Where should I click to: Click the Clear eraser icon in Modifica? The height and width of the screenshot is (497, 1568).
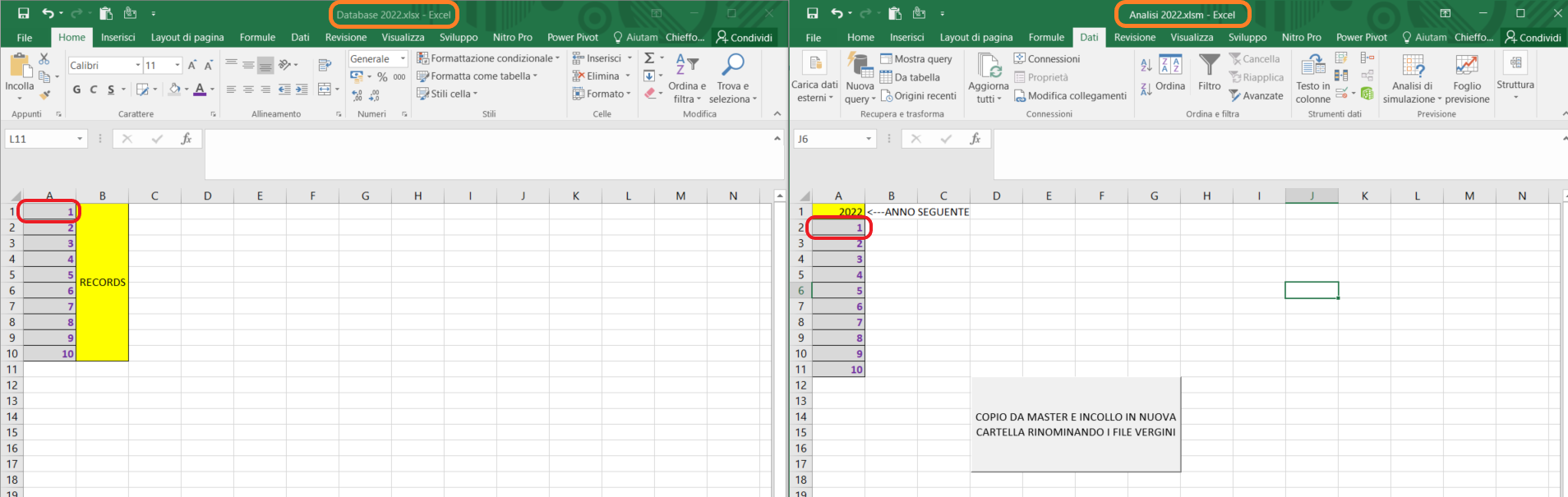(650, 94)
